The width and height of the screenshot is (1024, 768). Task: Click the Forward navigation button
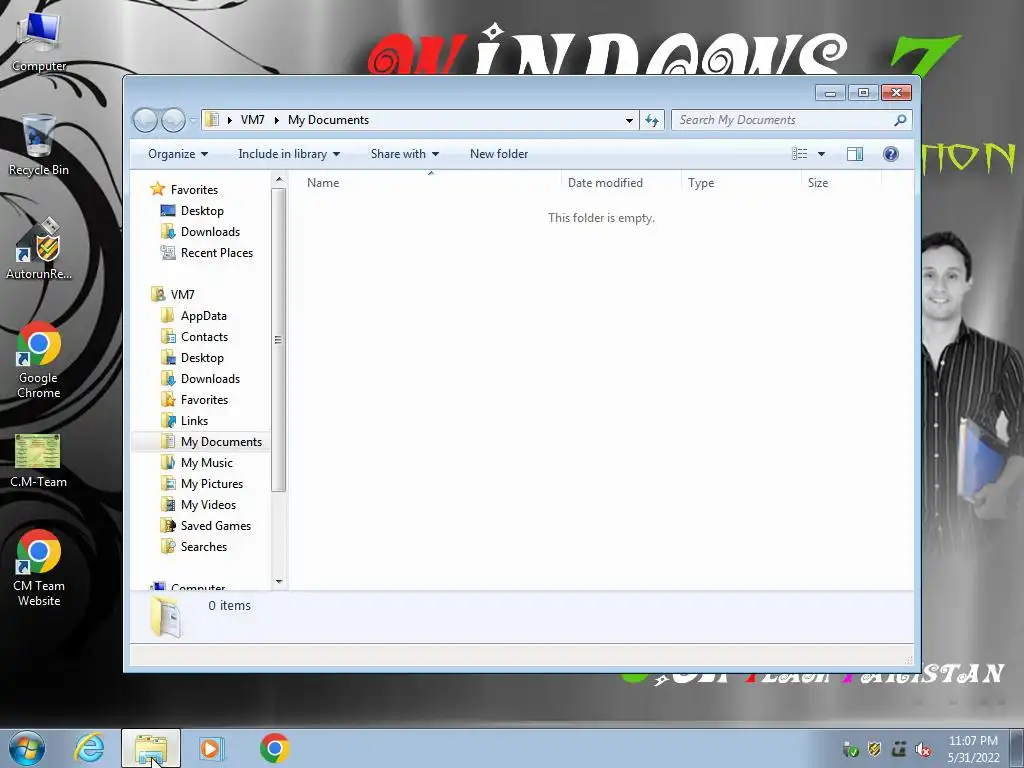pos(173,120)
